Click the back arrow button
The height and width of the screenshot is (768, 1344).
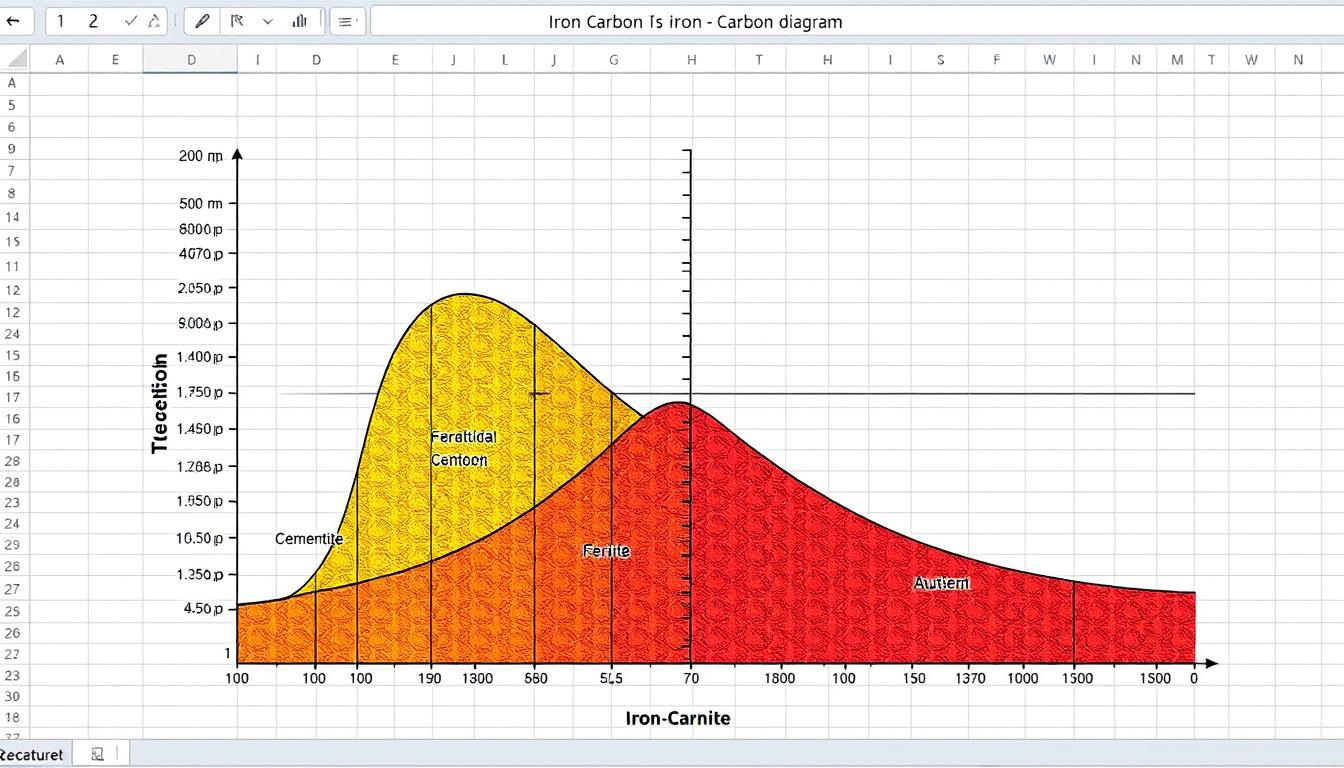click(13, 21)
